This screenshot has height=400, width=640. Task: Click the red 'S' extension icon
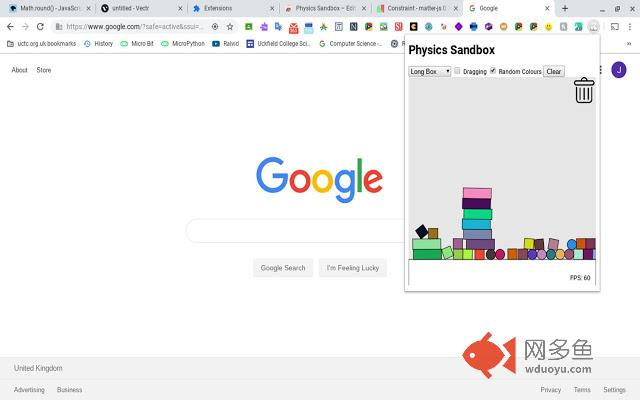398,27
